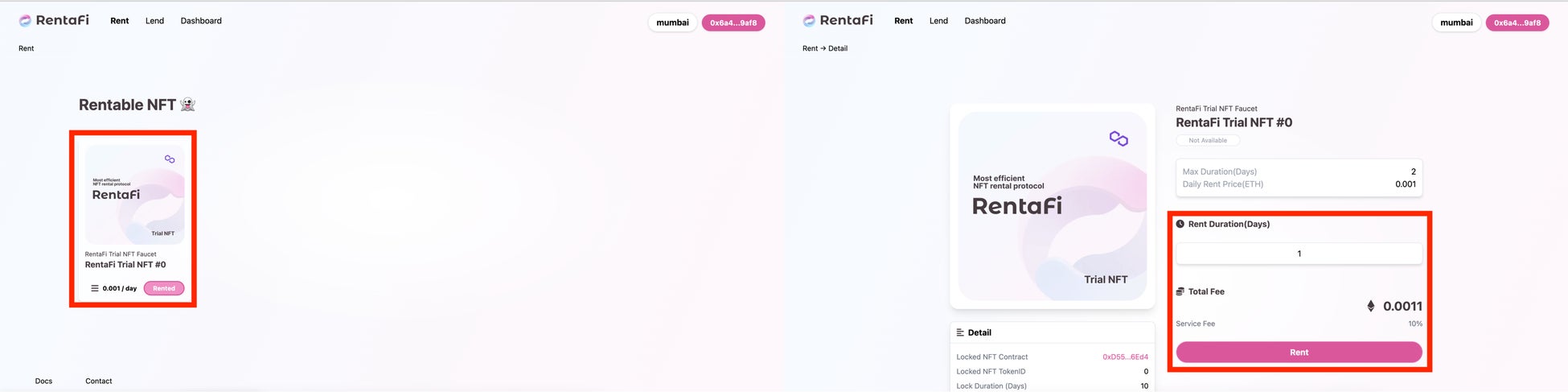Screen dimensions: 1568x392
Task: Switch to Dashboard on the detail page
Action: (x=985, y=21)
